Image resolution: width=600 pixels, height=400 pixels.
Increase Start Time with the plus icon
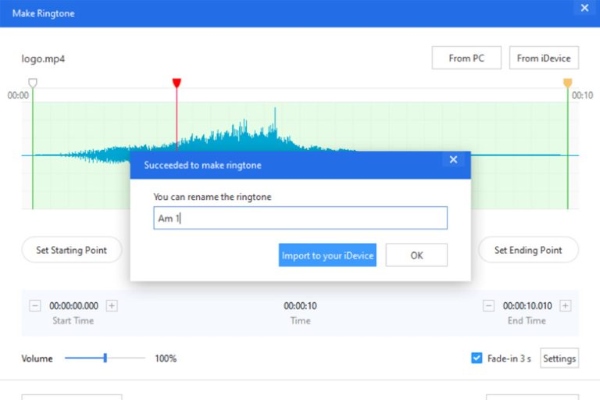111,306
